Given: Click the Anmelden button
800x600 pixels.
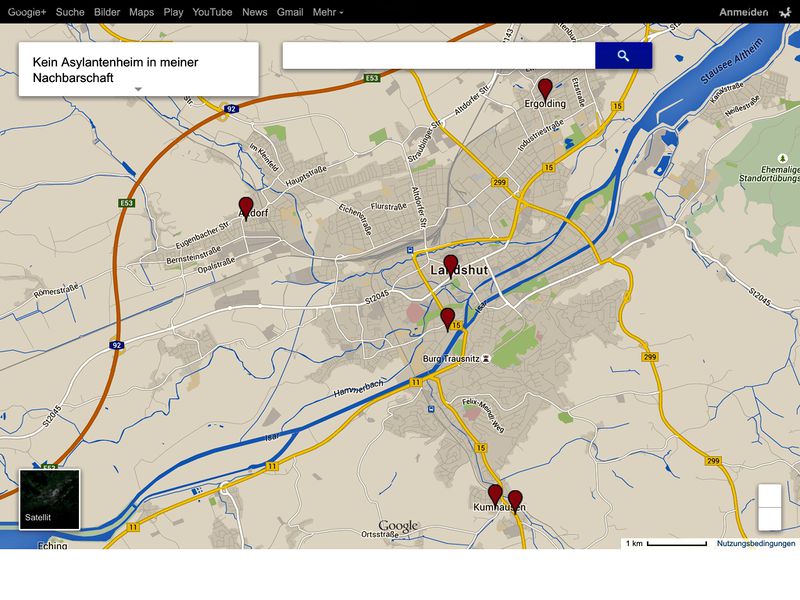Looking at the screenshot, I should tap(743, 12).
